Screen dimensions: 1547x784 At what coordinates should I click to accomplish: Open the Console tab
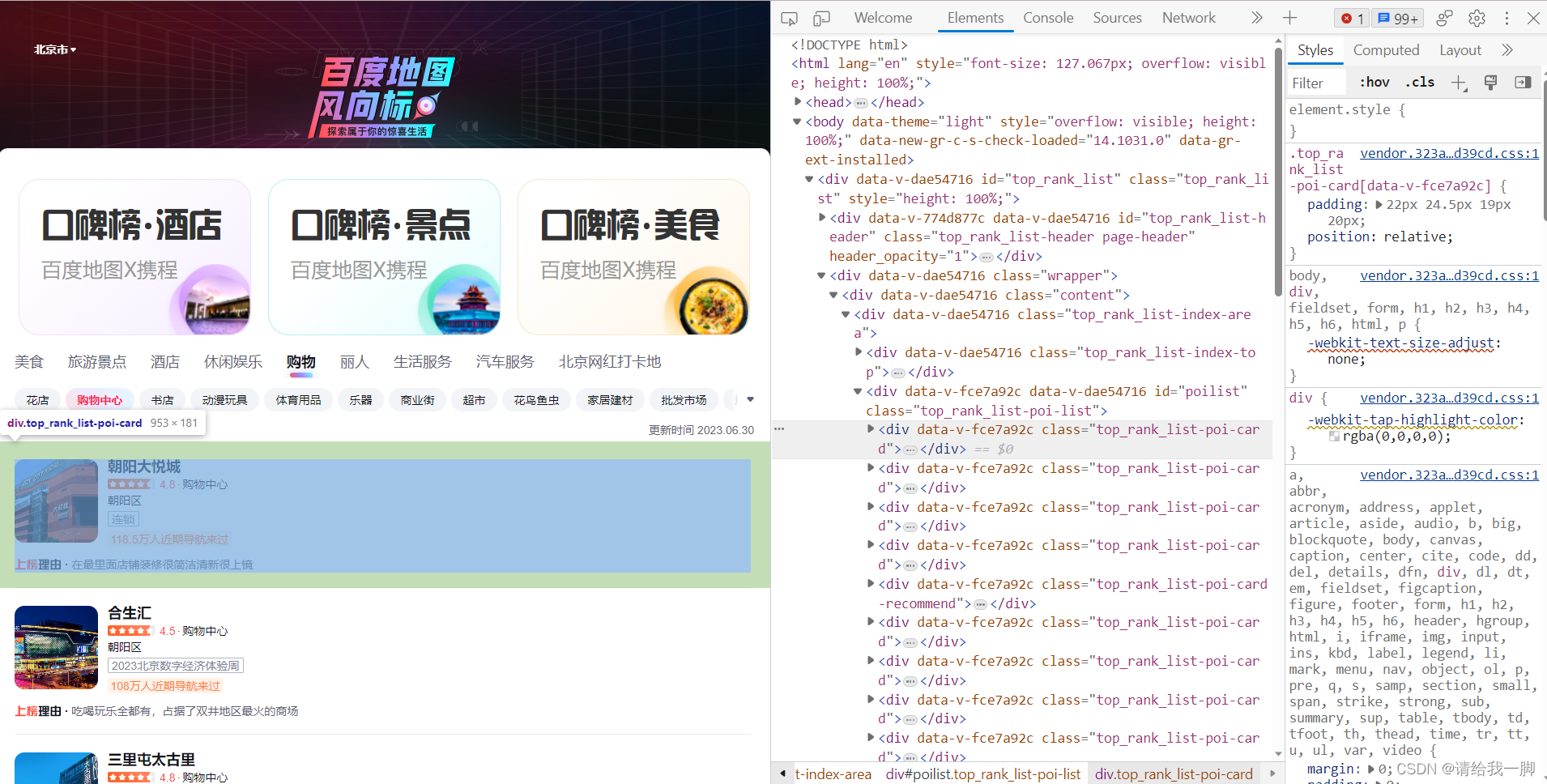click(1048, 18)
